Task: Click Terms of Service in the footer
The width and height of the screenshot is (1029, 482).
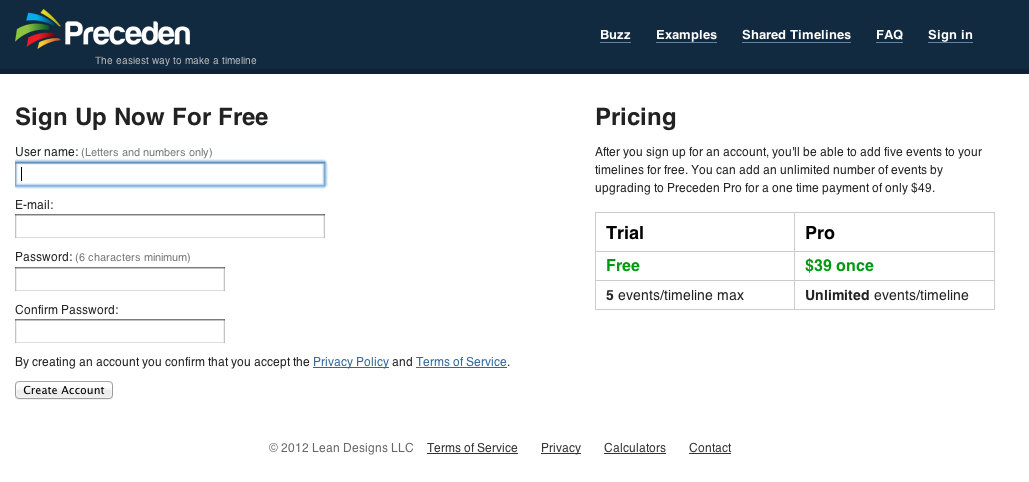Action: click(472, 448)
